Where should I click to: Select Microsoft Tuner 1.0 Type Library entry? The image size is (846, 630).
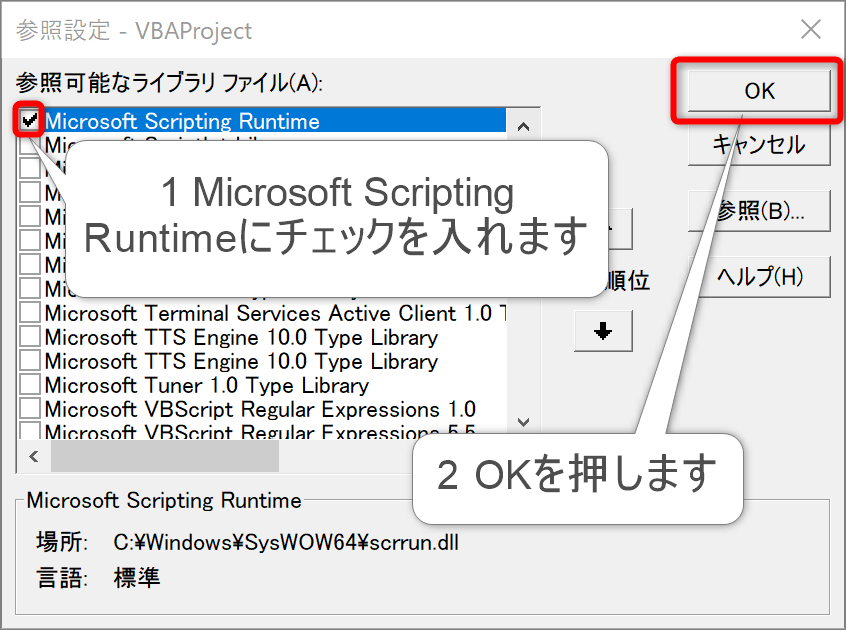(x=206, y=385)
